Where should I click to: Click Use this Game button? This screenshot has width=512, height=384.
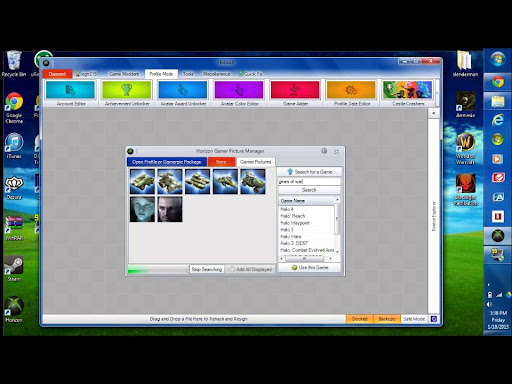309,267
